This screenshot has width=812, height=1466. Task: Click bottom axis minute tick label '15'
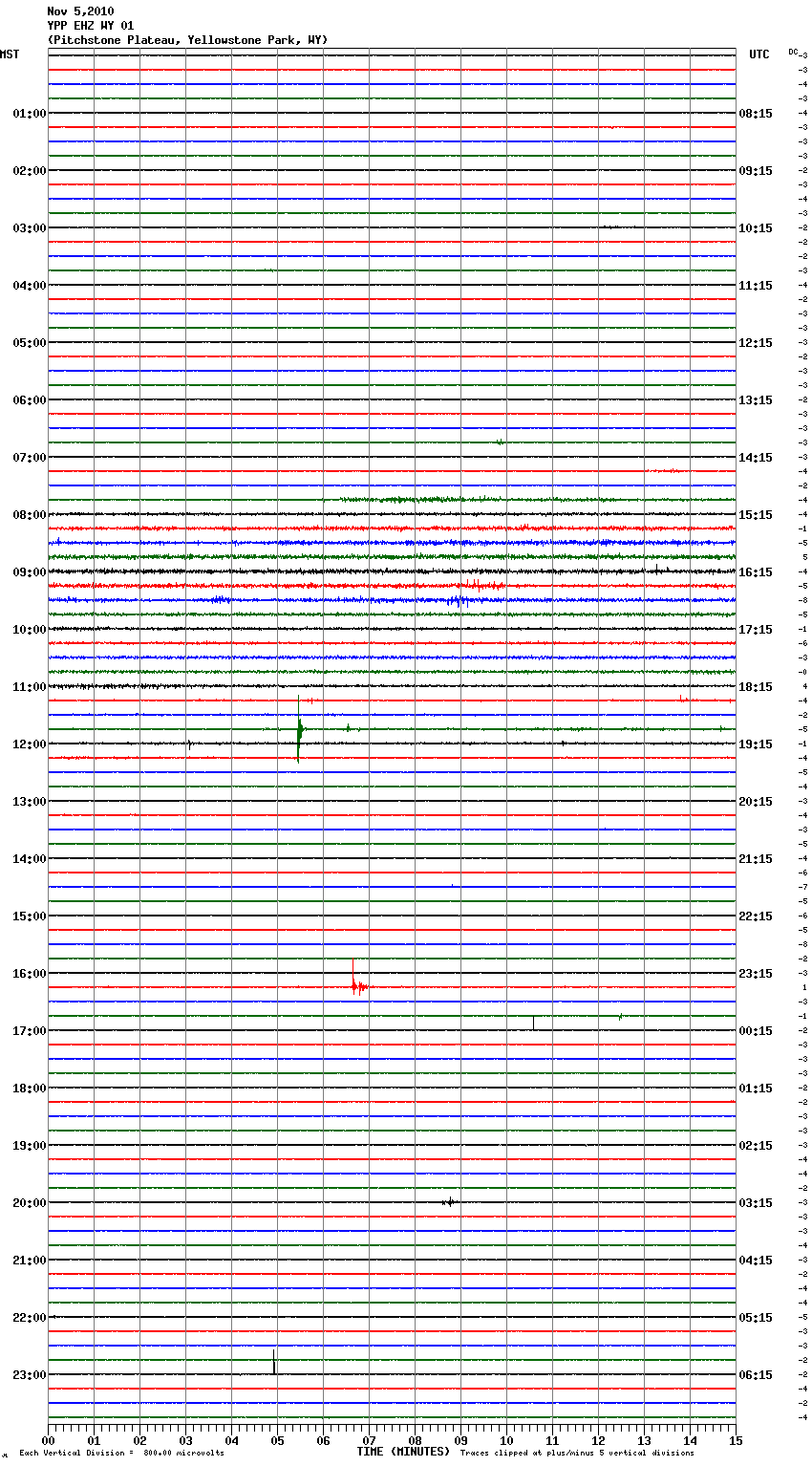736,1440
